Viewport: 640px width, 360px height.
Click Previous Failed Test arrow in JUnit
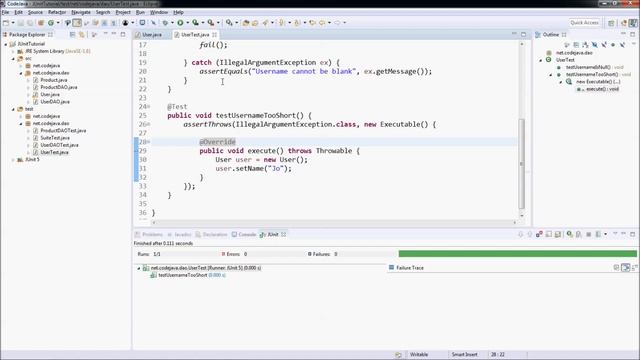point(530,234)
